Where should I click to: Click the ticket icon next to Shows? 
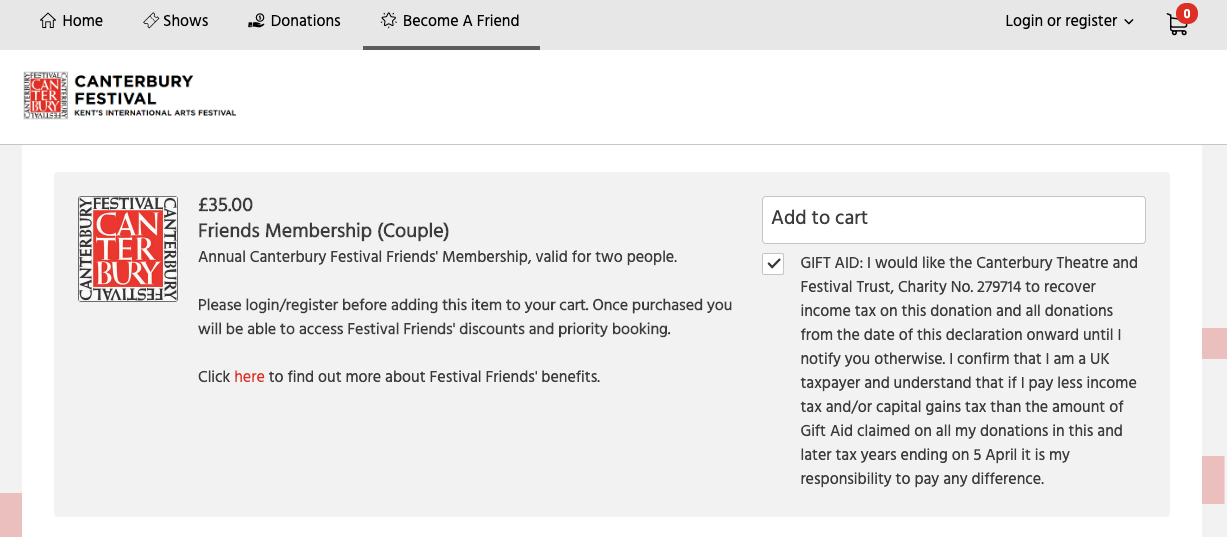click(151, 20)
